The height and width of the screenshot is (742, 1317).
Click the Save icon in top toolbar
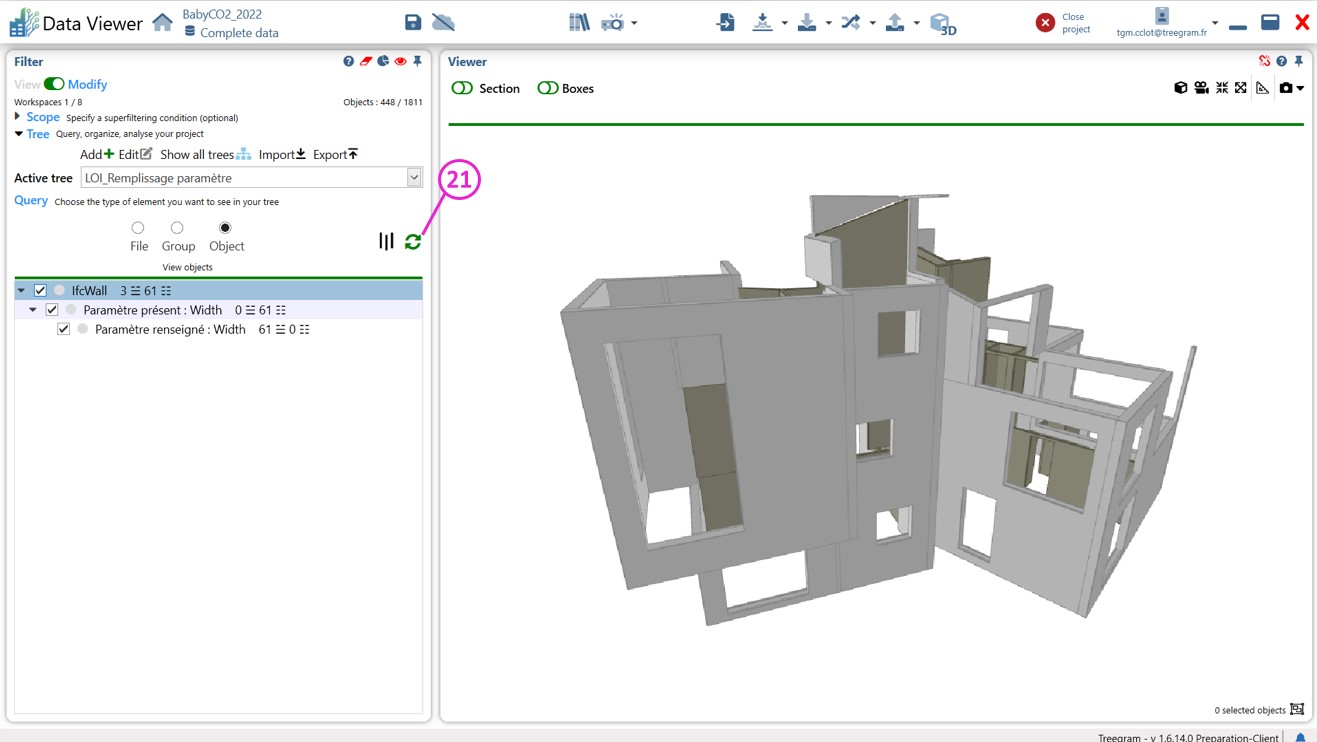[413, 22]
